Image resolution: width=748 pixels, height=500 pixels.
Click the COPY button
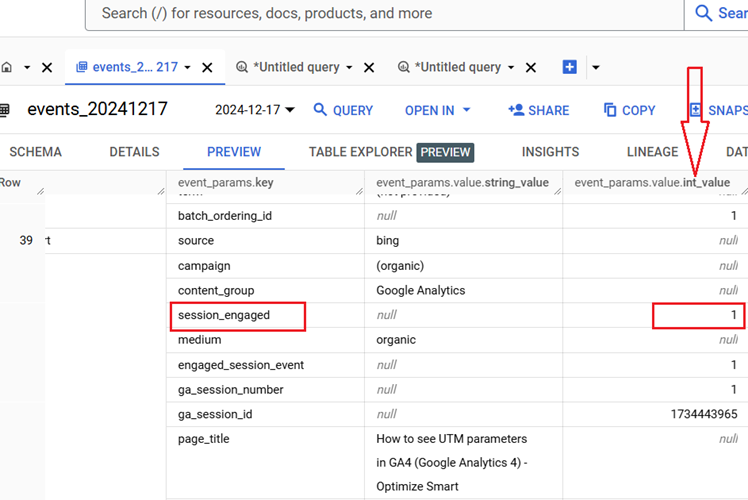[x=629, y=110]
